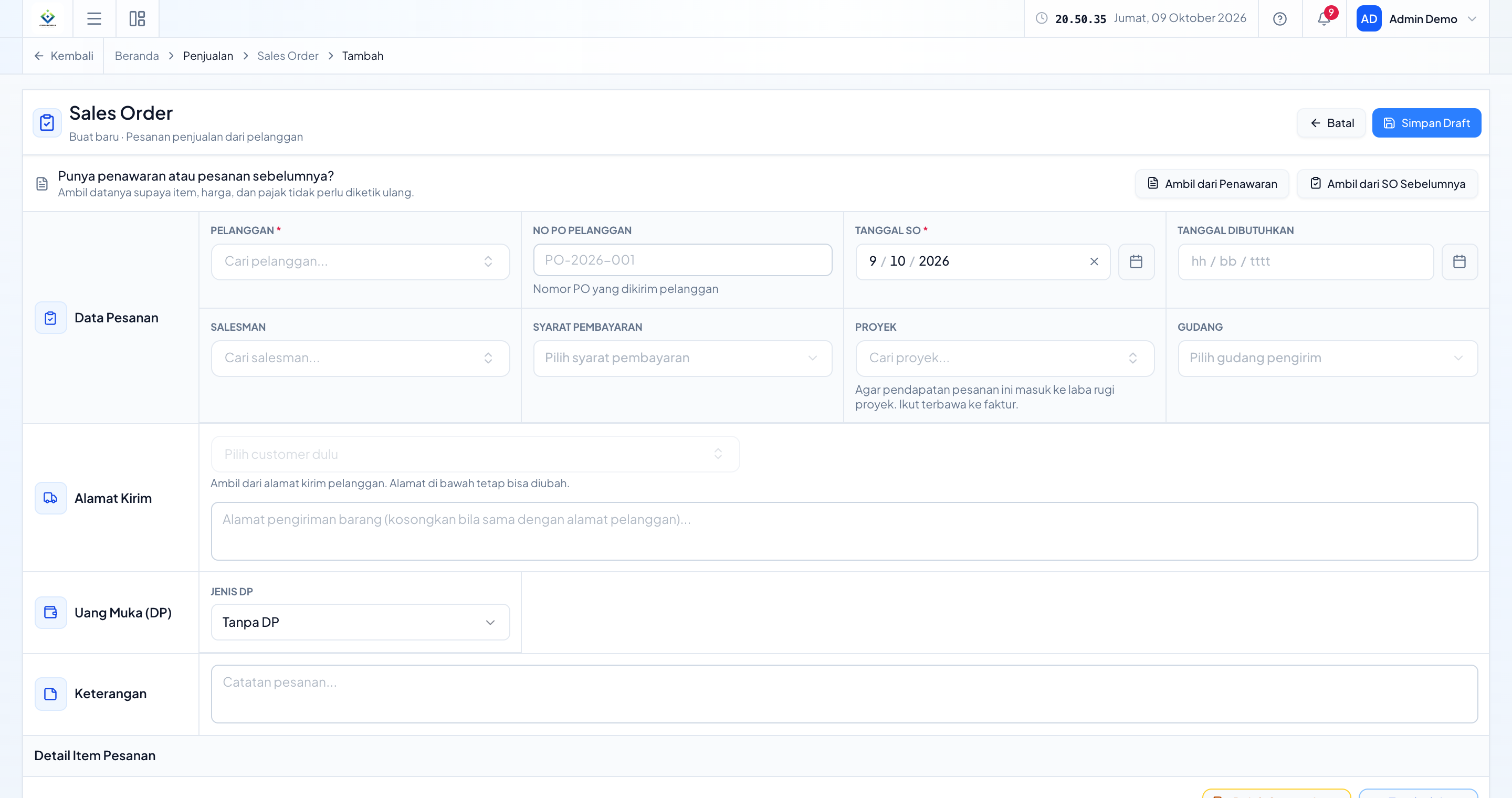Click the Tanggal SO date field
The image size is (1512, 798).
(x=983, y=261)
